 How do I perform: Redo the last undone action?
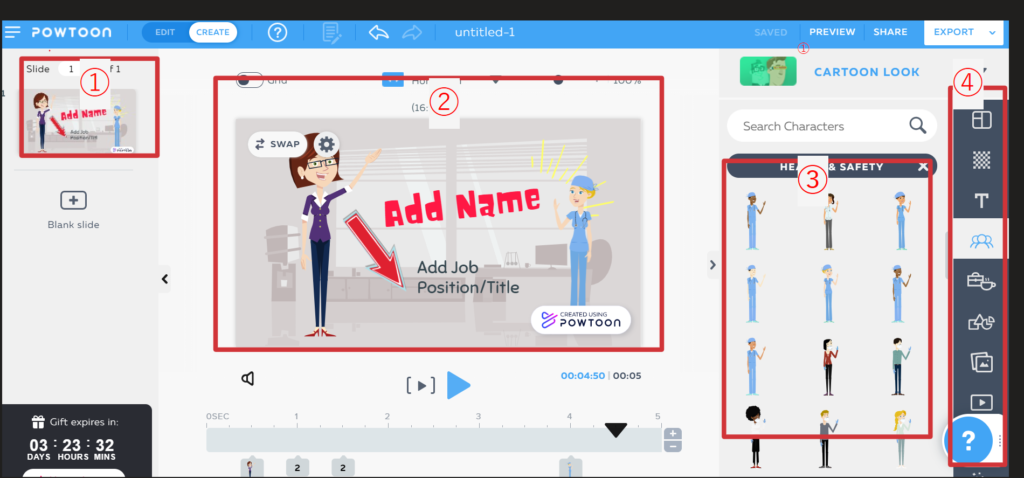click(412, 32)
